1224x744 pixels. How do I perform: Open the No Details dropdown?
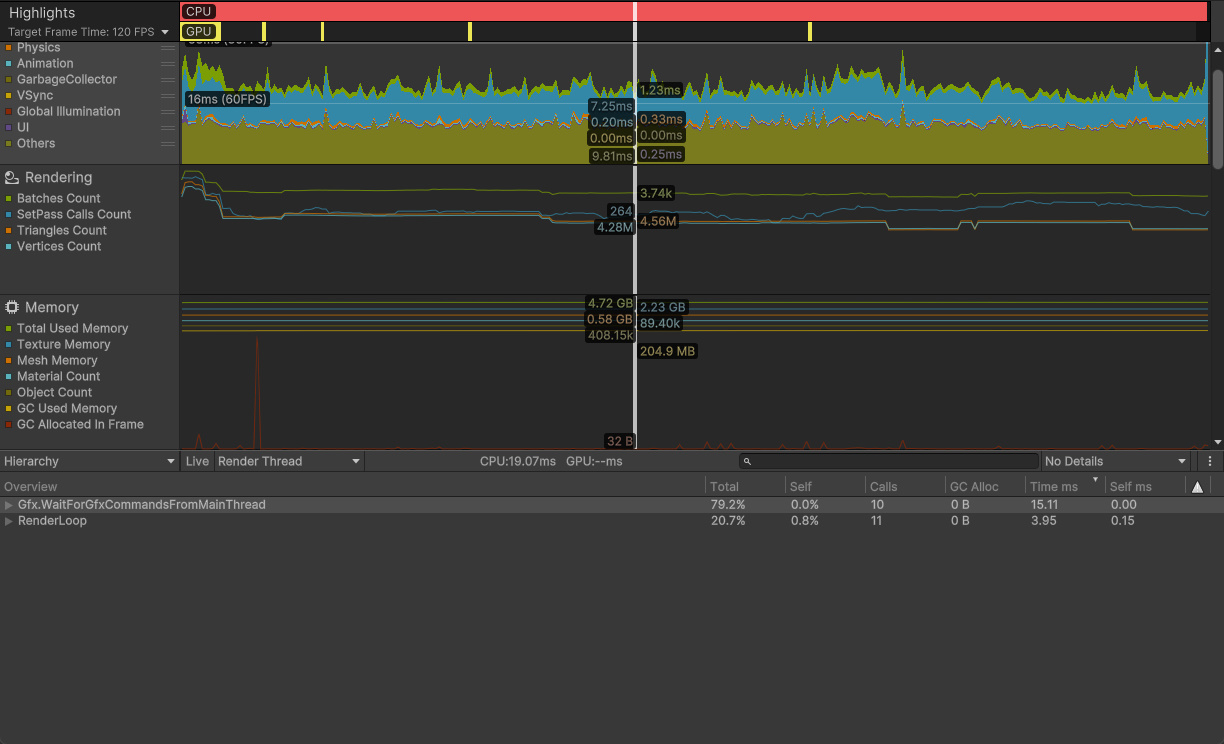click(x=1115, y=461)
